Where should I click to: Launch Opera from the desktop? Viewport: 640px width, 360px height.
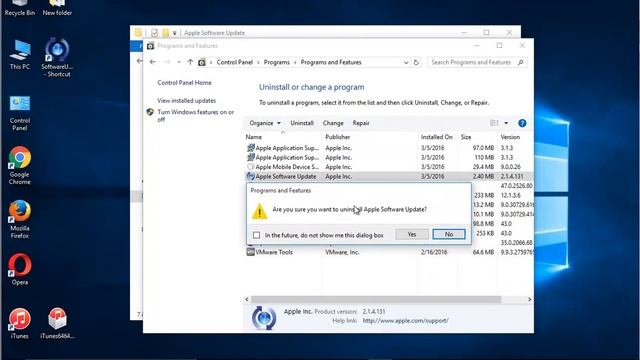(20, 269)
